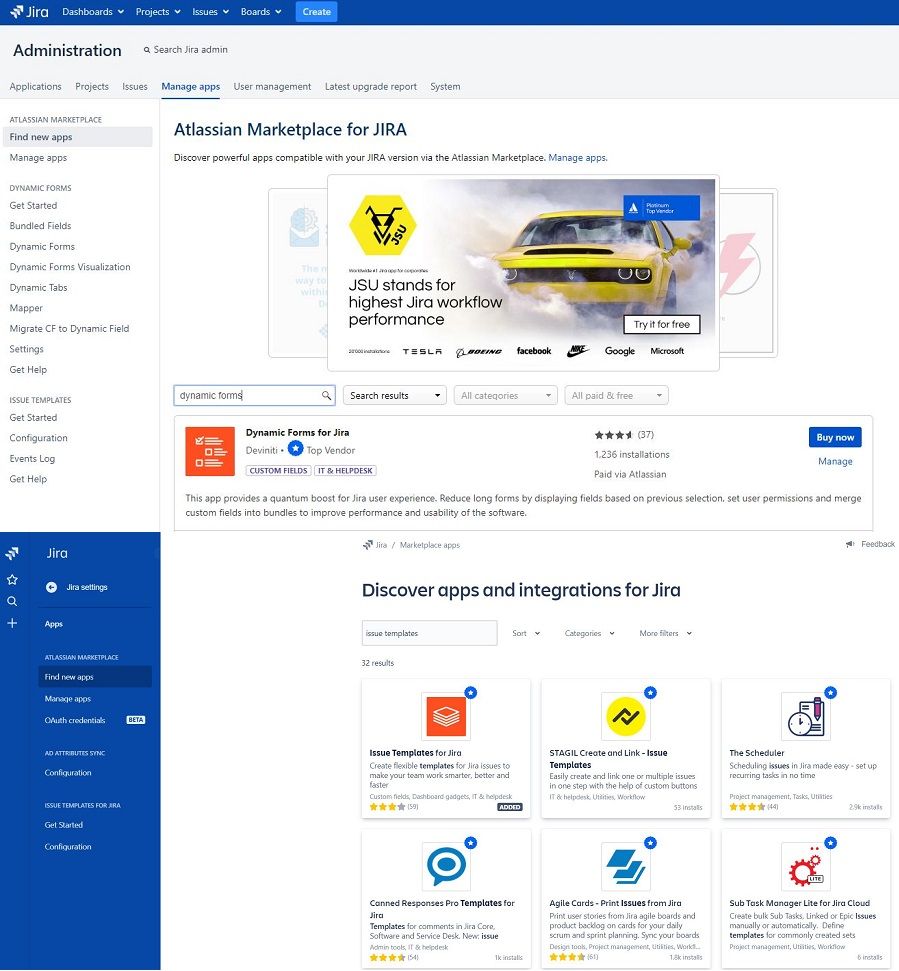Open search via the magnifier icon in the blue sidebar
899x971 pixels.
tap(12, 601)
